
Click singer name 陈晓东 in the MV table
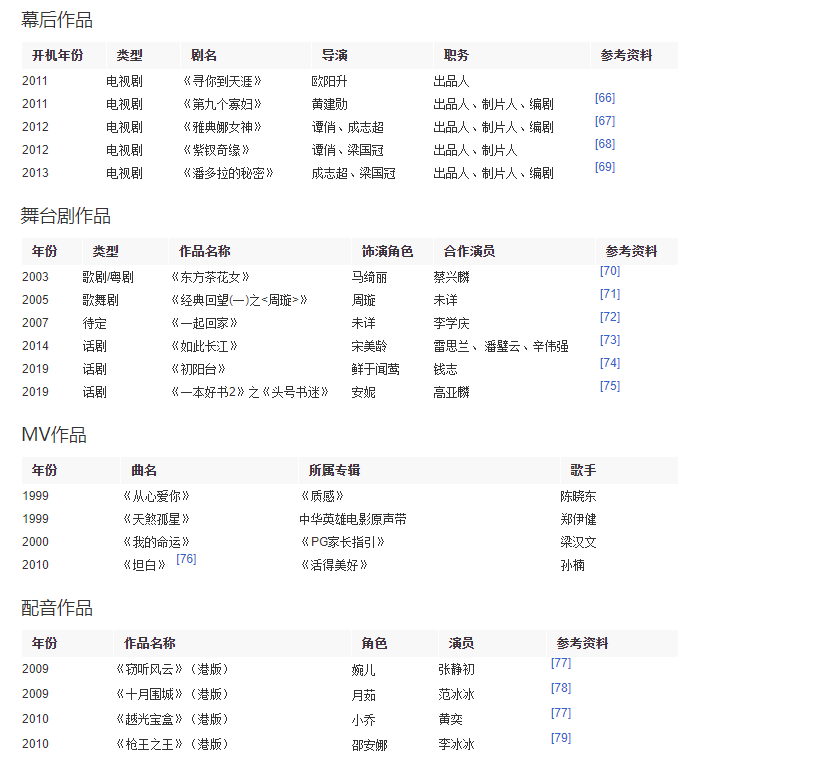[578, 496]
